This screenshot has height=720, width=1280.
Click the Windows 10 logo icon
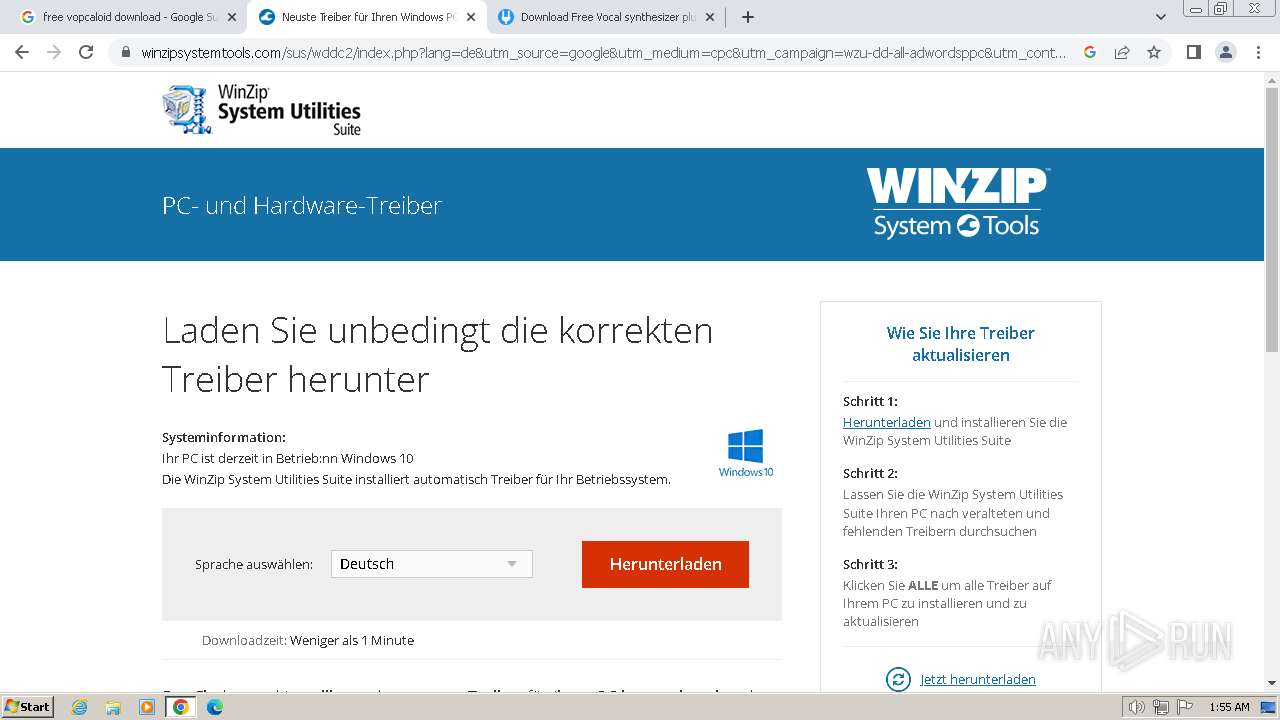pos(746,453)
